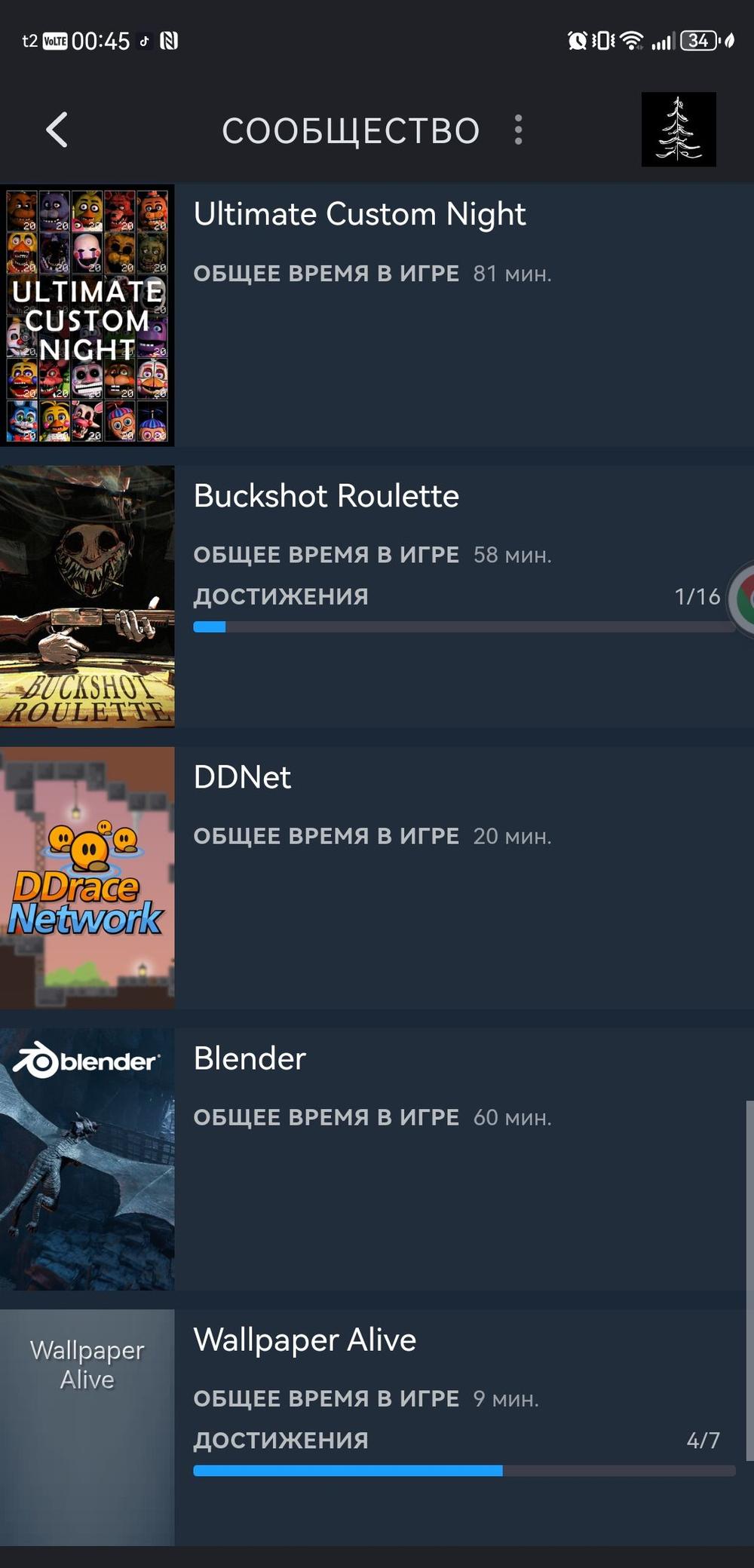This screenshot has height=1568, width=754.
Task: Open the Blender cover image
Action: coord(87,1159)
